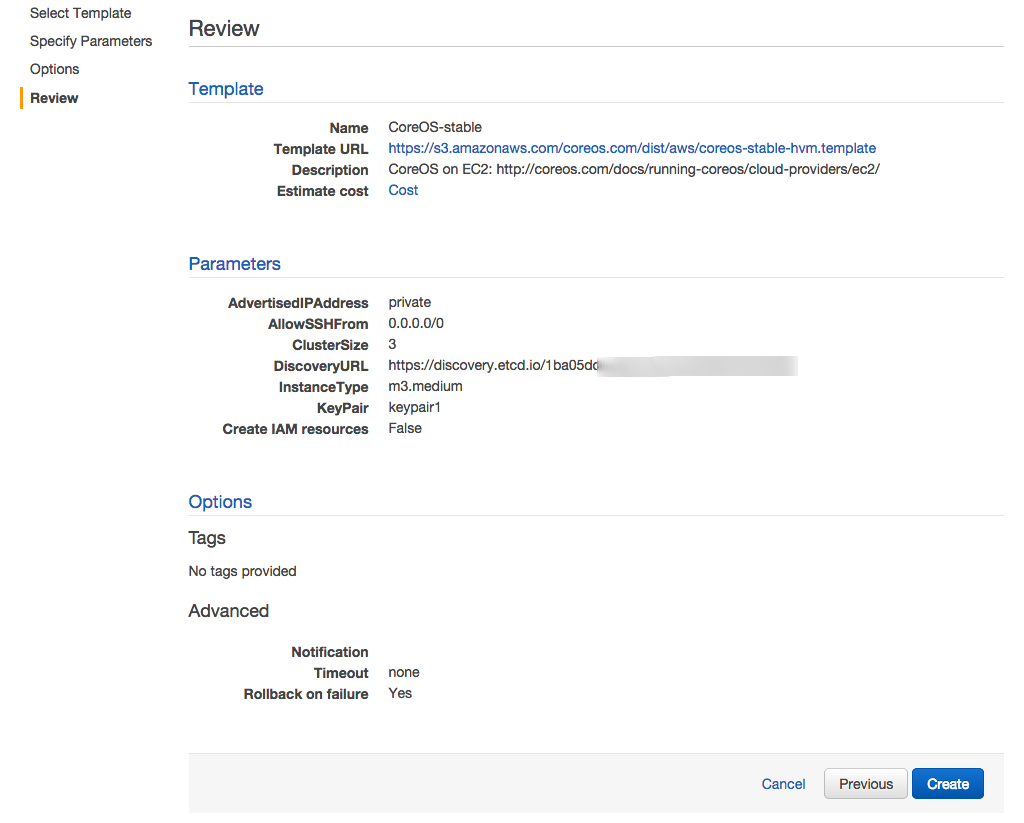Click the CoreOS on EC2 description text
The height and width of the screenshot is (823, 1024).
[x=634, y=169]
